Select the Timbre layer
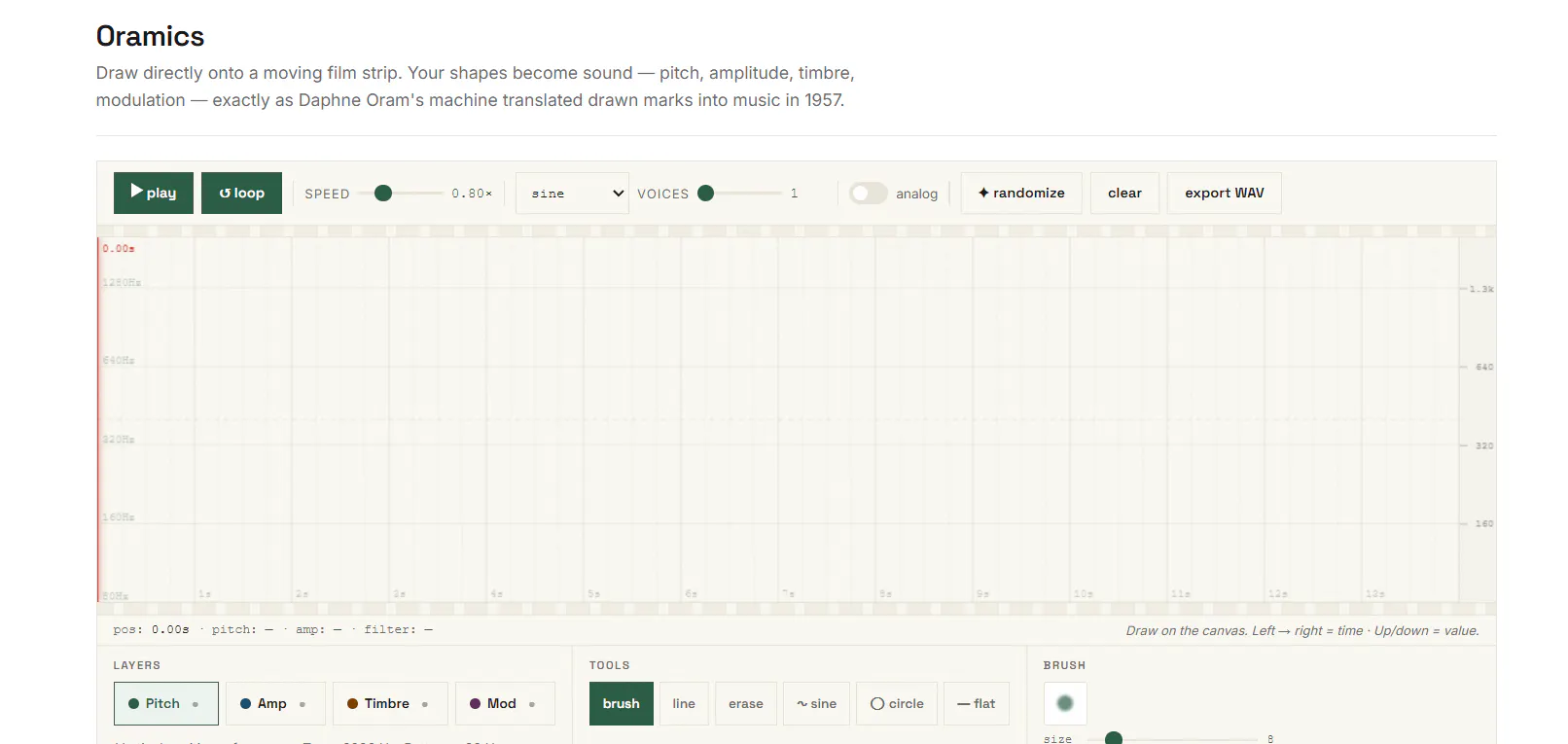 [x=390, y=704]
